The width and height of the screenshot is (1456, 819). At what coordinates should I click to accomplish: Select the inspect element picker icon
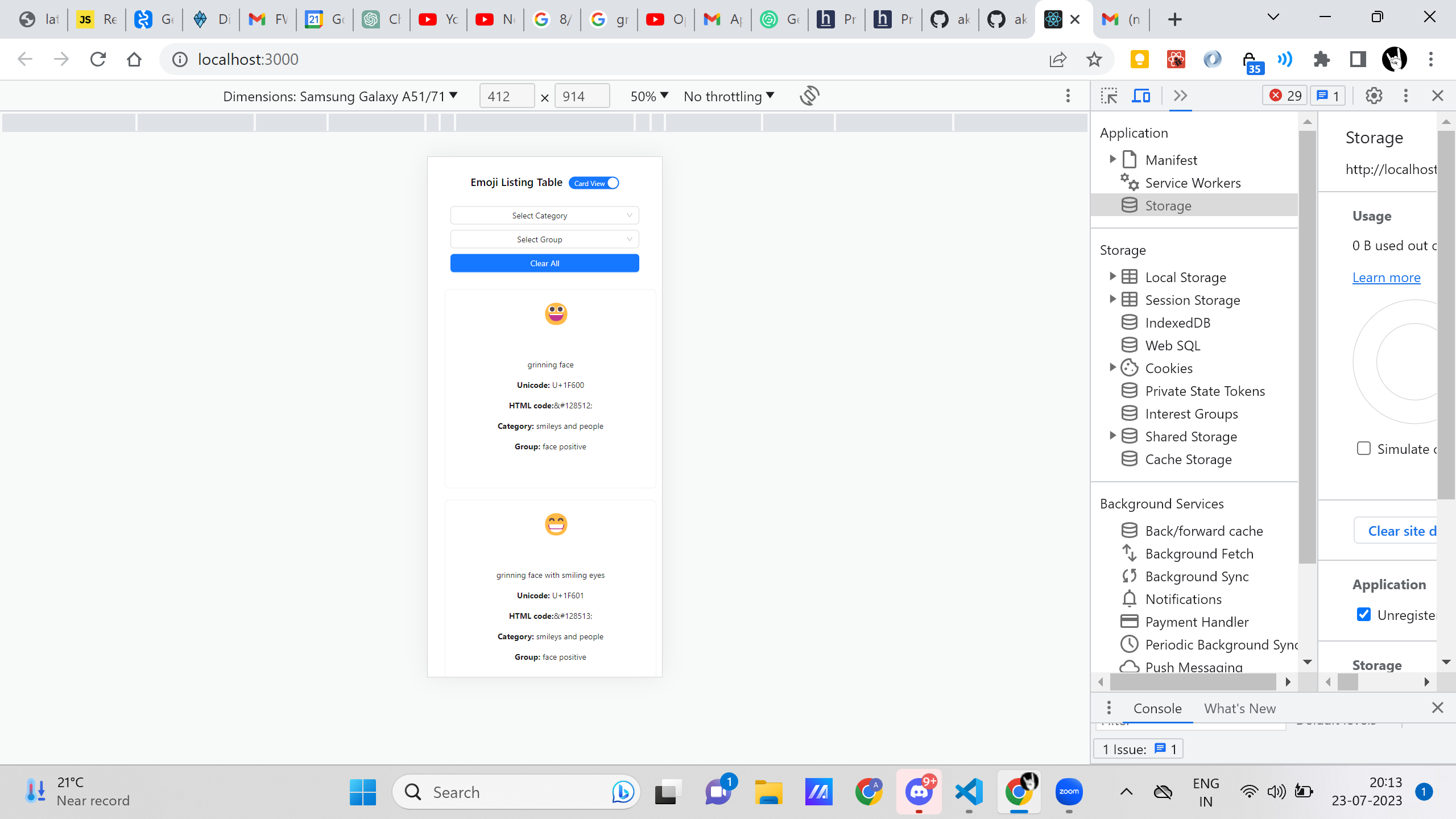(1108, 96)
